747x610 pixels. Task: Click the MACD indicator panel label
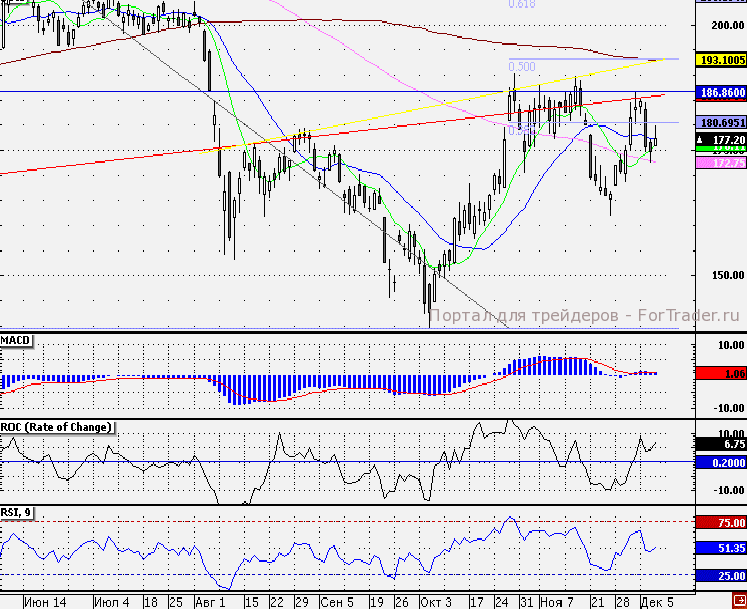pyautogui.click(x=17, y=341)
